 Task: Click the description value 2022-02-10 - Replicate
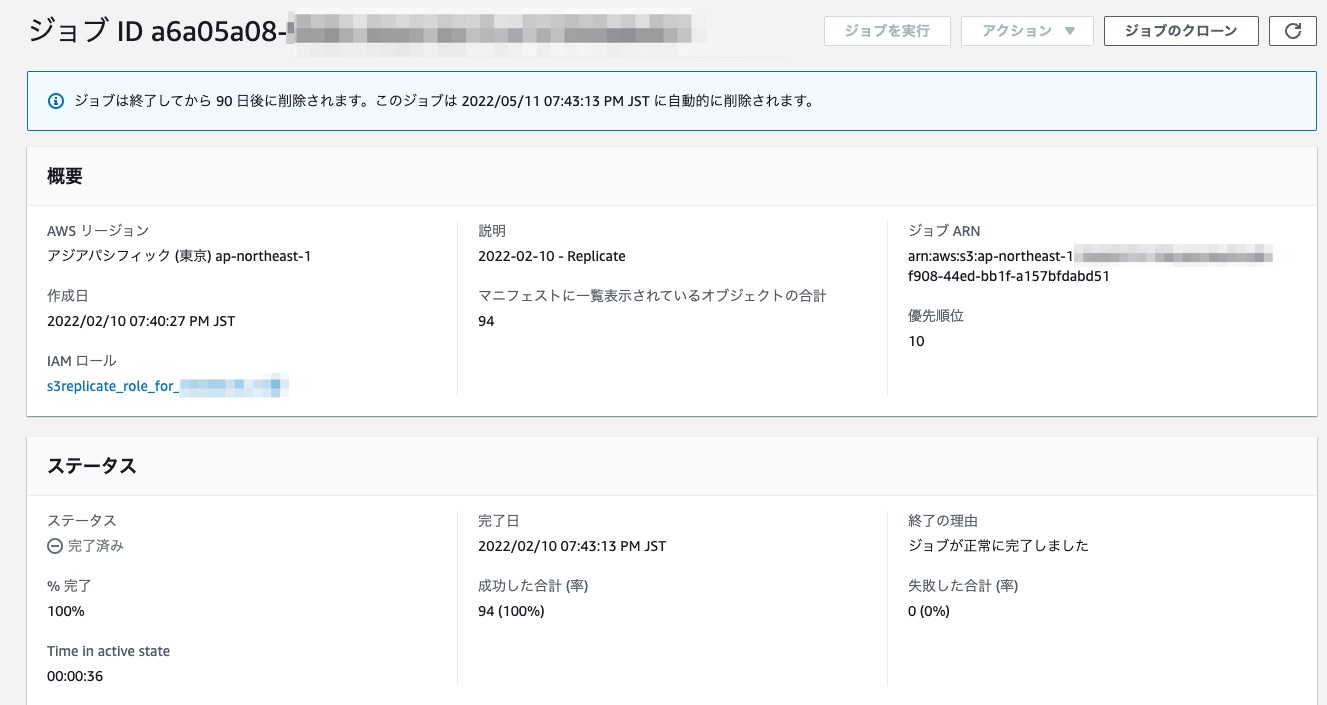(x=551, y=256)
